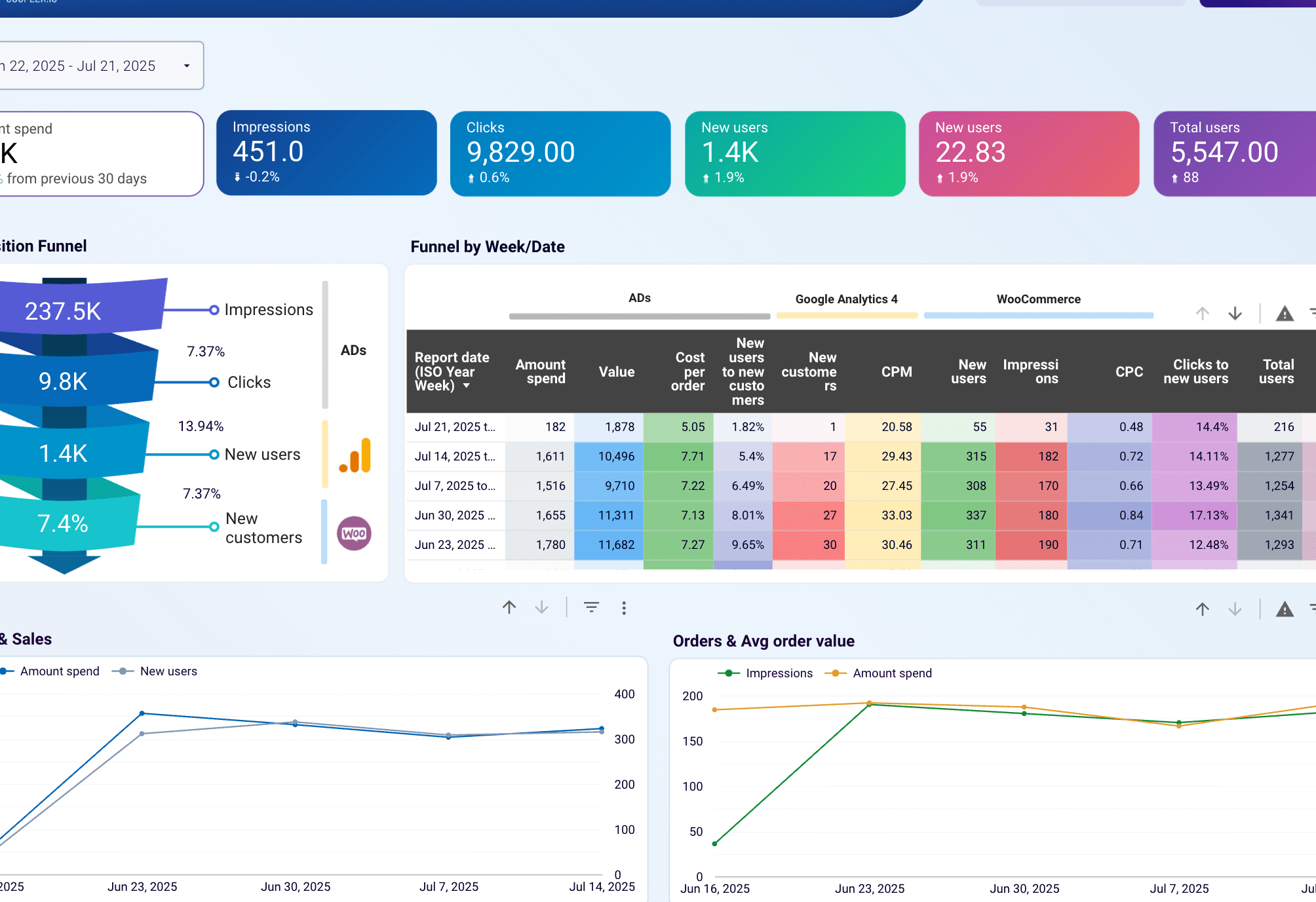Click the drill down arrow above the funnel table
The width and height of the screenshot is (1316, 902).
click(x=1235, y=314)
